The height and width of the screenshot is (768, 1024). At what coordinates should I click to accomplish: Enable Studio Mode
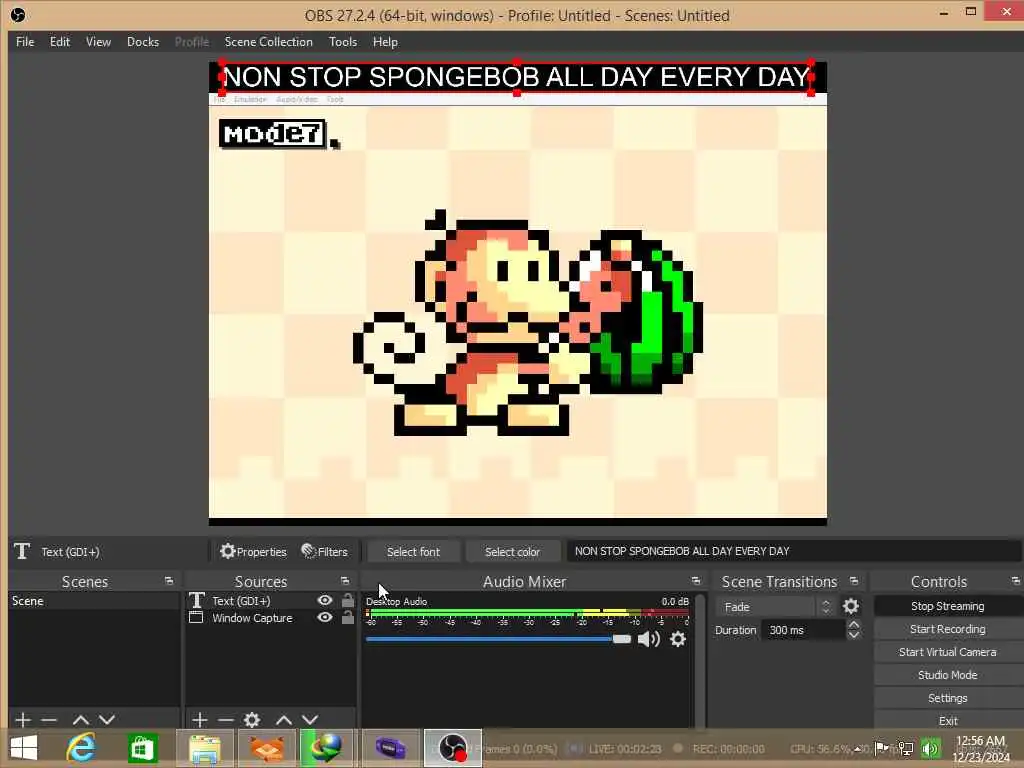[x=948, y=675]
